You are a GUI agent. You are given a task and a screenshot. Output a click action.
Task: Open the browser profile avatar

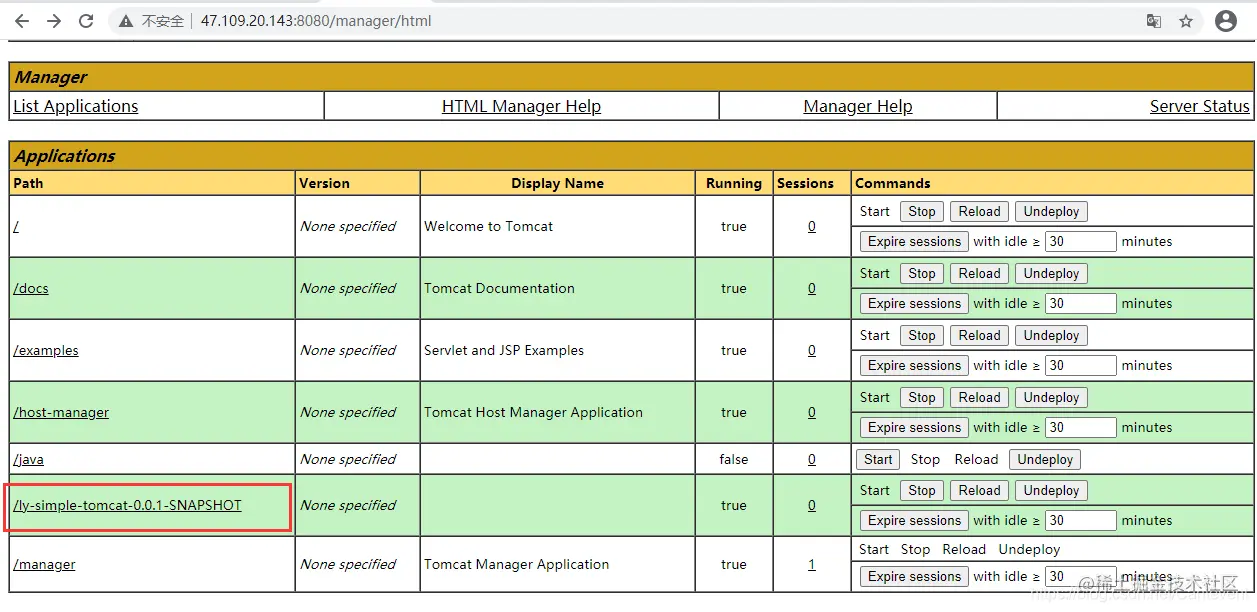[1226, 21]
